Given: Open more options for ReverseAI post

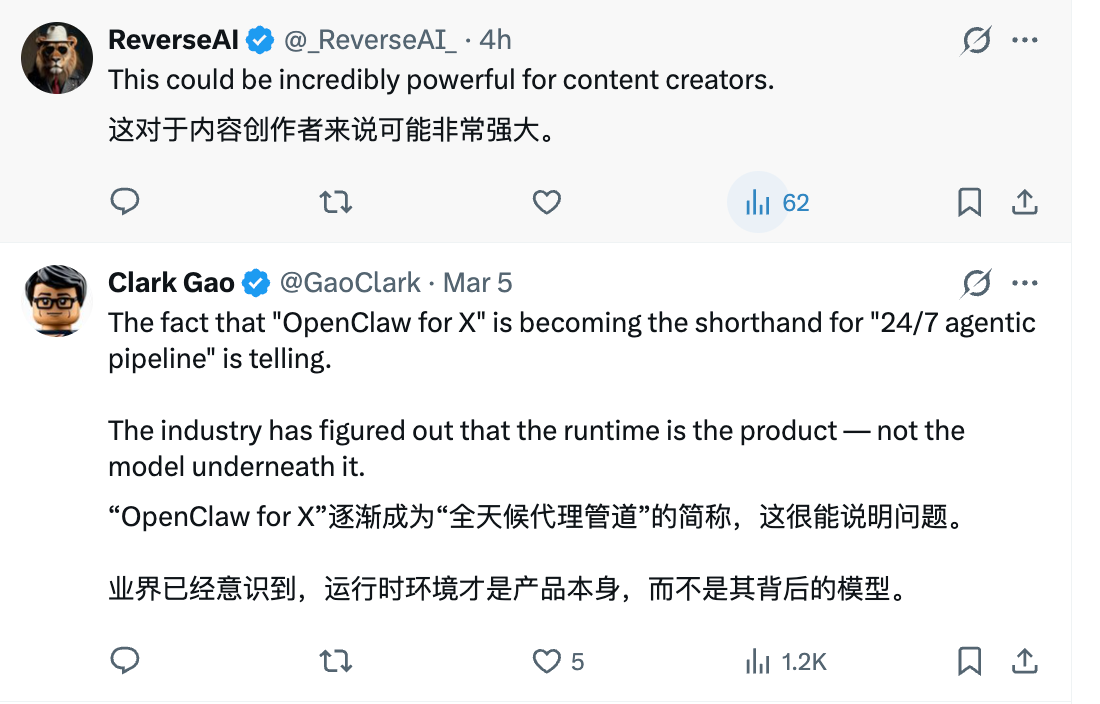Looking at the screenshot, I should [1025, 40].
